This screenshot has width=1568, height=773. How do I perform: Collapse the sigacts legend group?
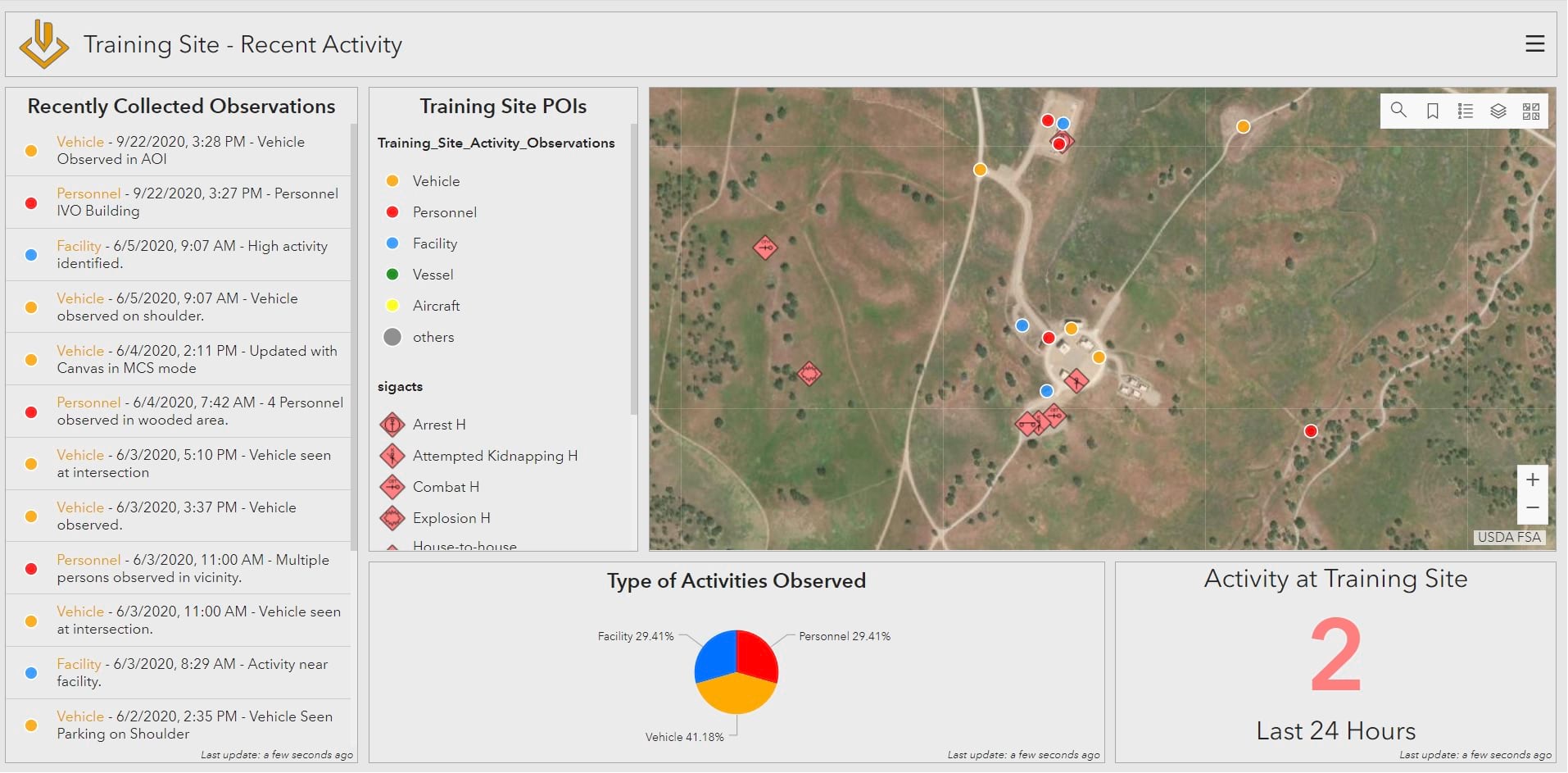pyautogui.click(x=400, y=386)
